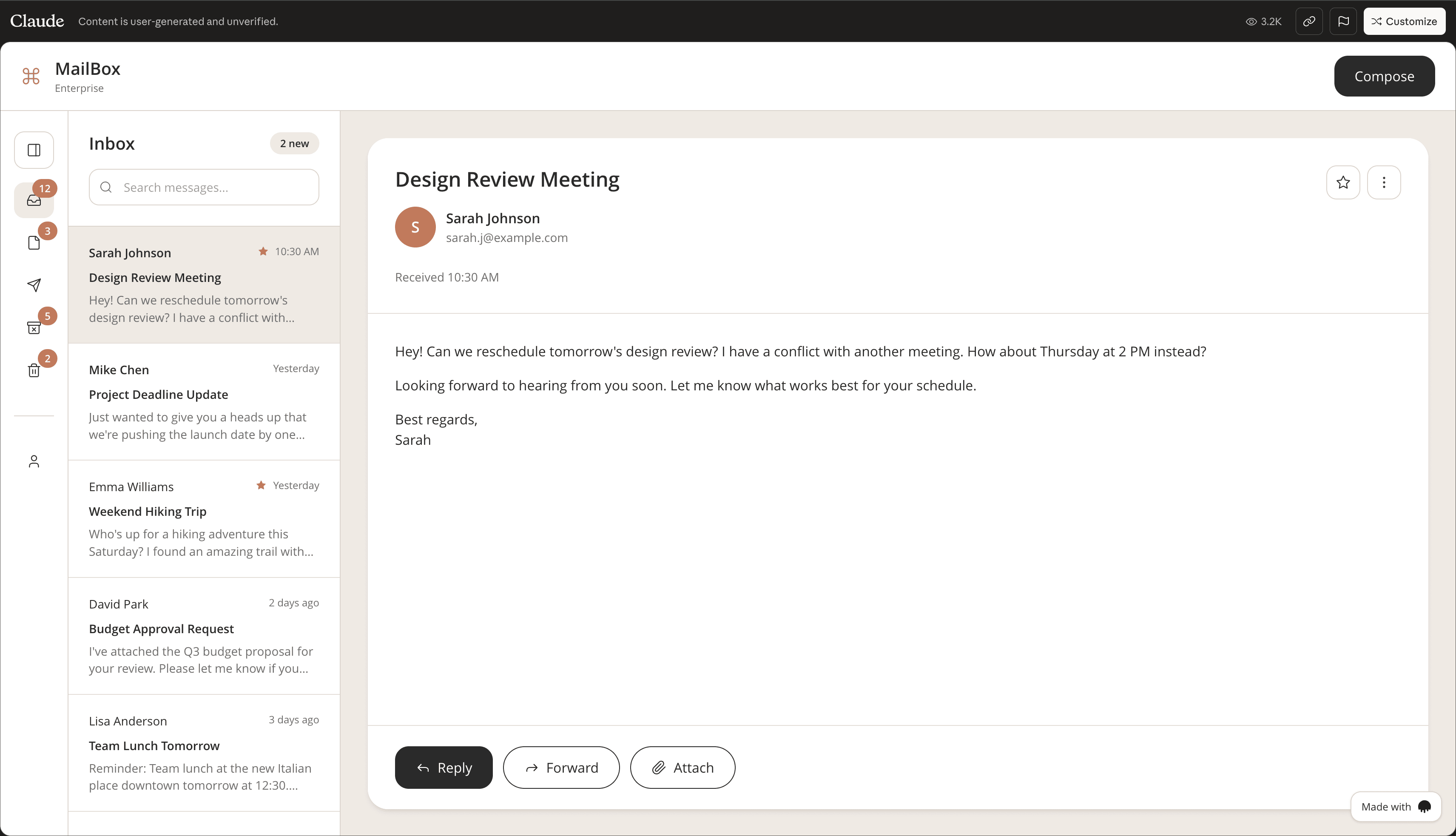Click the flag report icon in top bar
Viewport: 1456px width, 836px height.
[1343, 21]
